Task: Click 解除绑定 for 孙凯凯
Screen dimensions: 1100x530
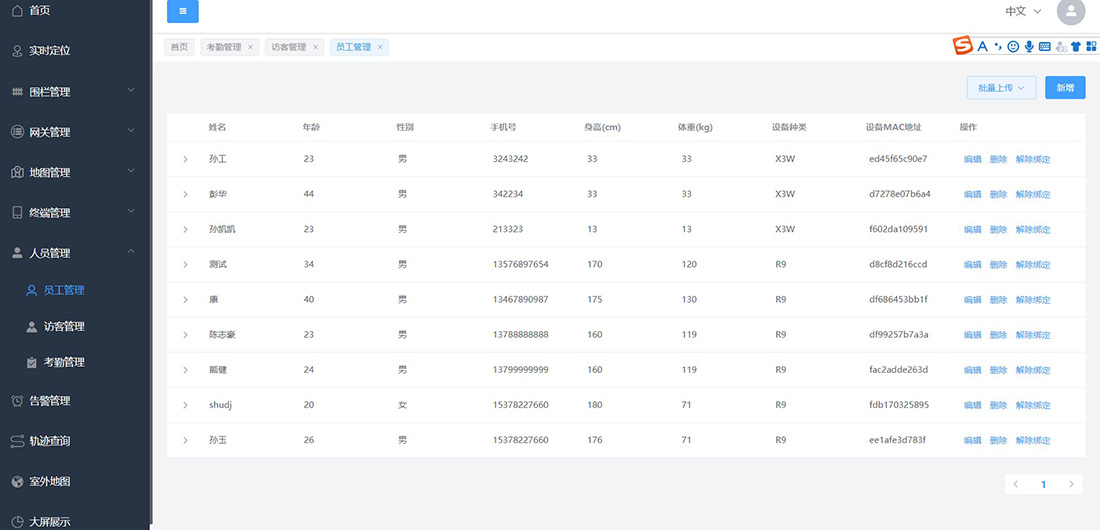Action: 1033,230
